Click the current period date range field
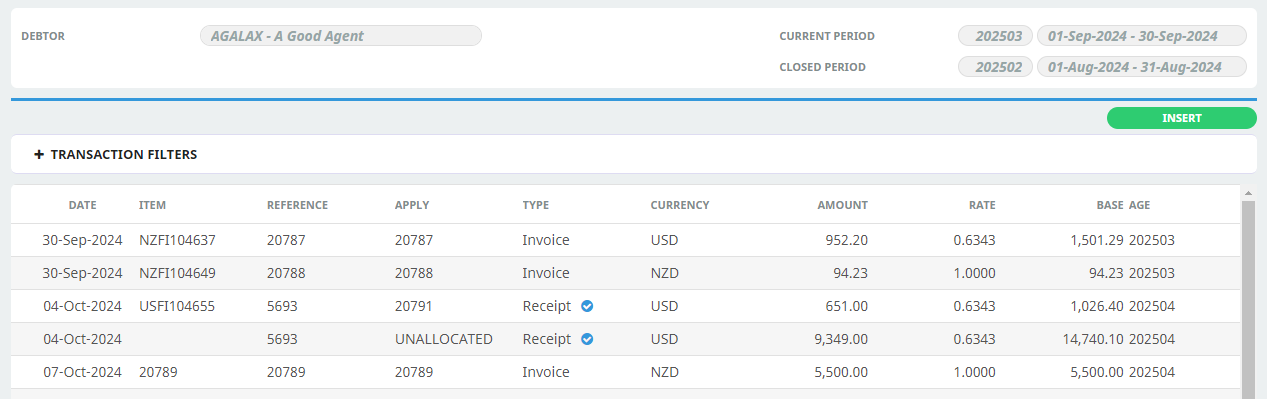Image resolution: width=1267 pixels, height=399 pixels. [x=1142, y=36]
